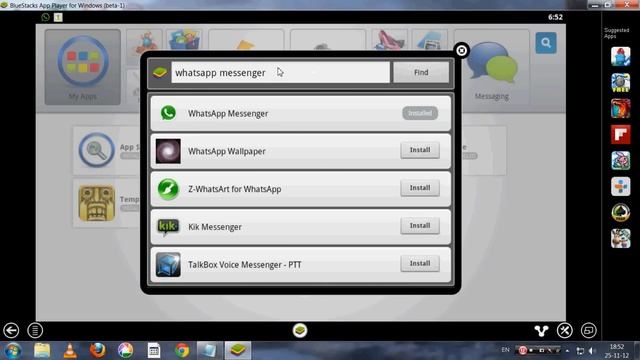This screenshot has height=360, width=640.
Task: Select Z-WhatsArt for WhatsApp result text
Action: click(x=235, y=189)
